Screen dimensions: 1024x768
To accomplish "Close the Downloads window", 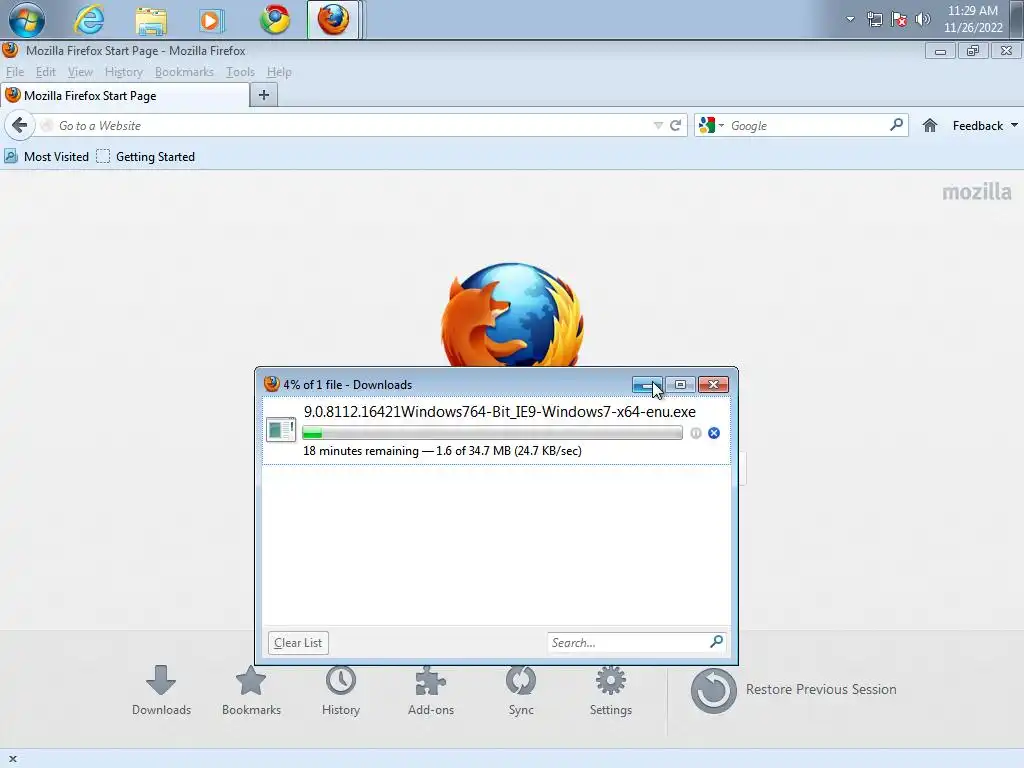I will (713, 385).
